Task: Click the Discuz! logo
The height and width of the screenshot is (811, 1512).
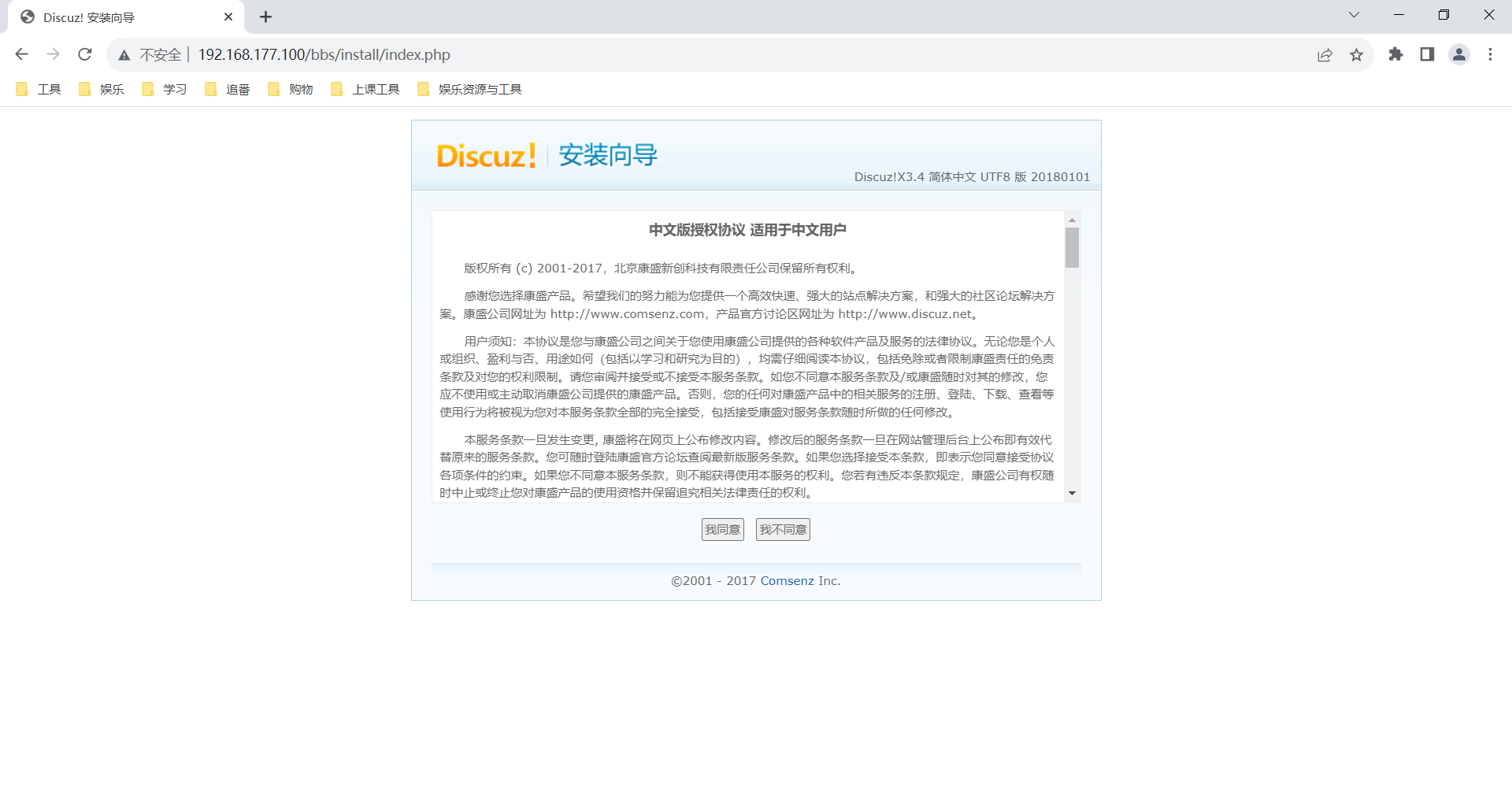Action: pos(487,156)
